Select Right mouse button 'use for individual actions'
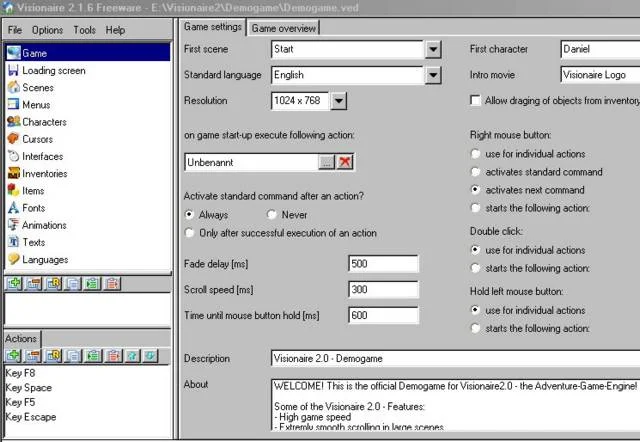640x442 pixels. pos(475,154)
